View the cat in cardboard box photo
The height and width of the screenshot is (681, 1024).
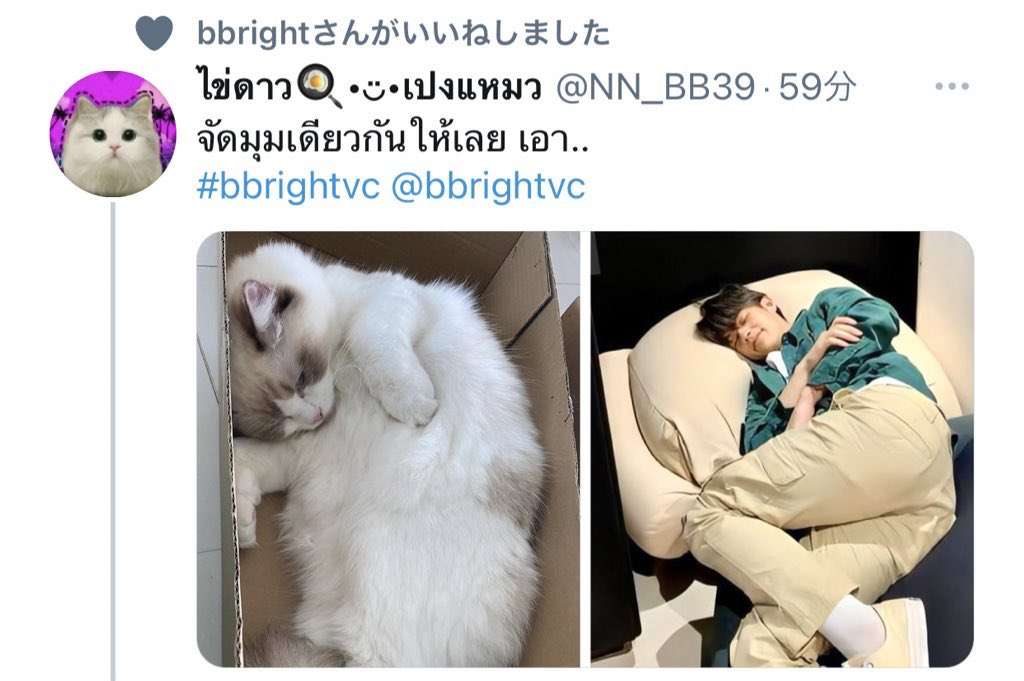point(389,449)
